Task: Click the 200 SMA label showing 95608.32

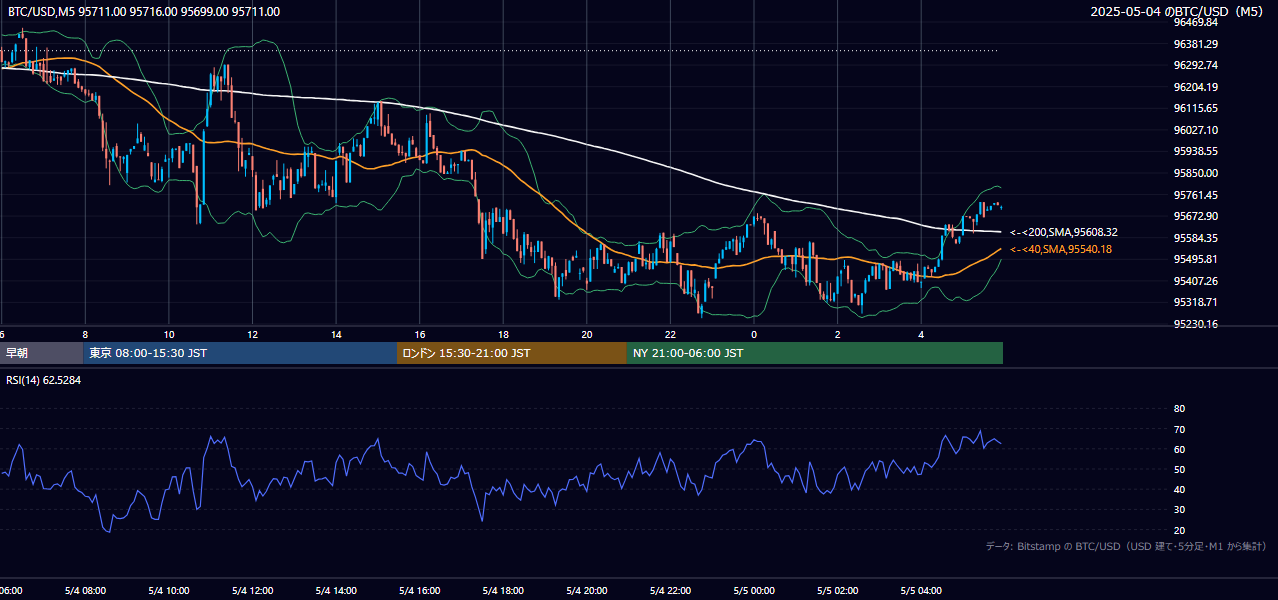Action: 1064,232
